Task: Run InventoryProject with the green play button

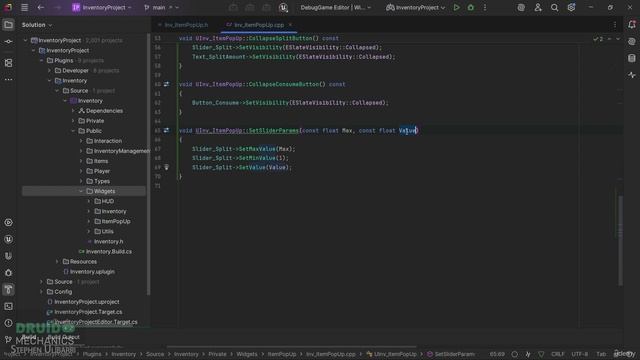Action: coord(456,7)
